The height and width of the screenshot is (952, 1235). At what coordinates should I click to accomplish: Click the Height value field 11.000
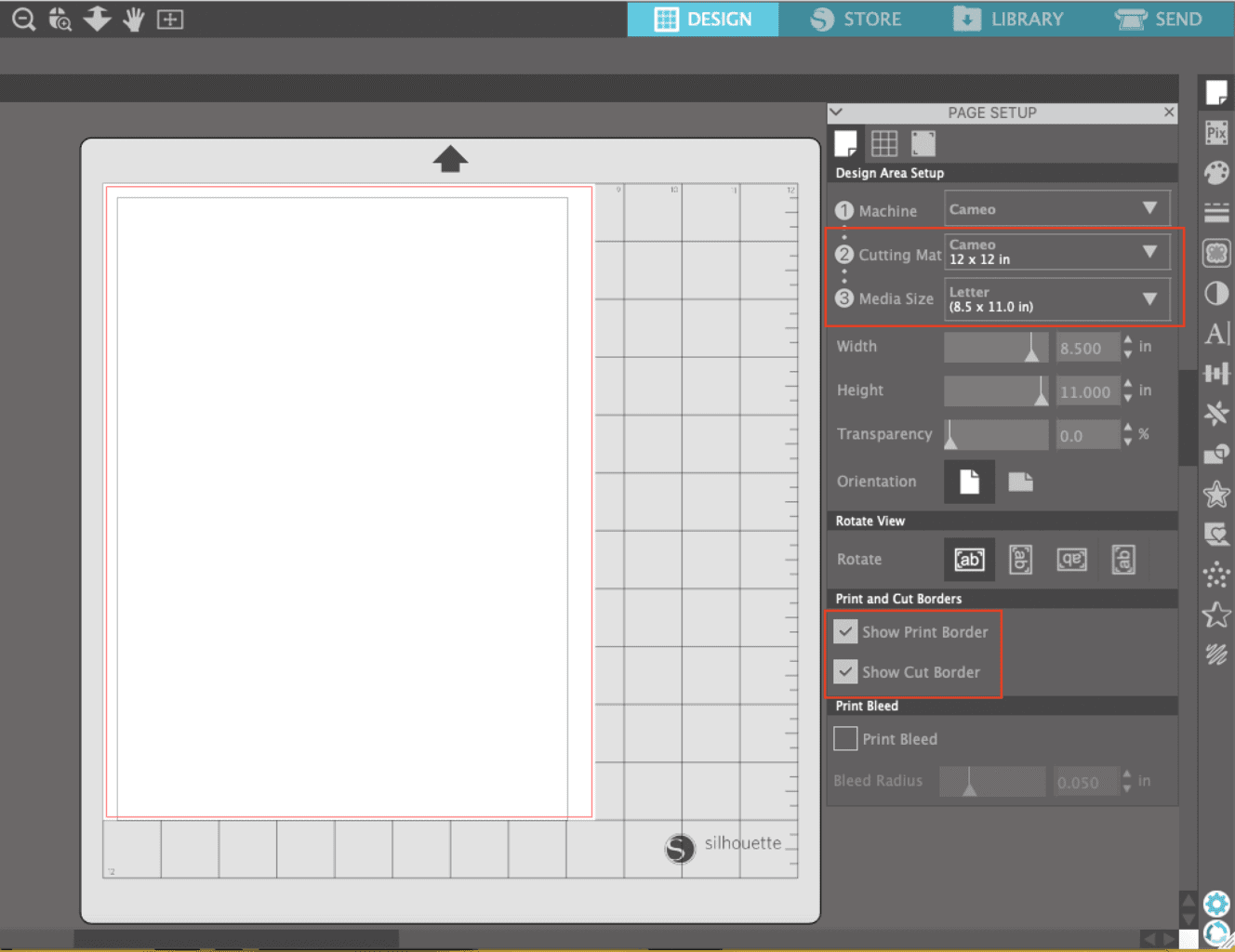[x=1088, y=391]
